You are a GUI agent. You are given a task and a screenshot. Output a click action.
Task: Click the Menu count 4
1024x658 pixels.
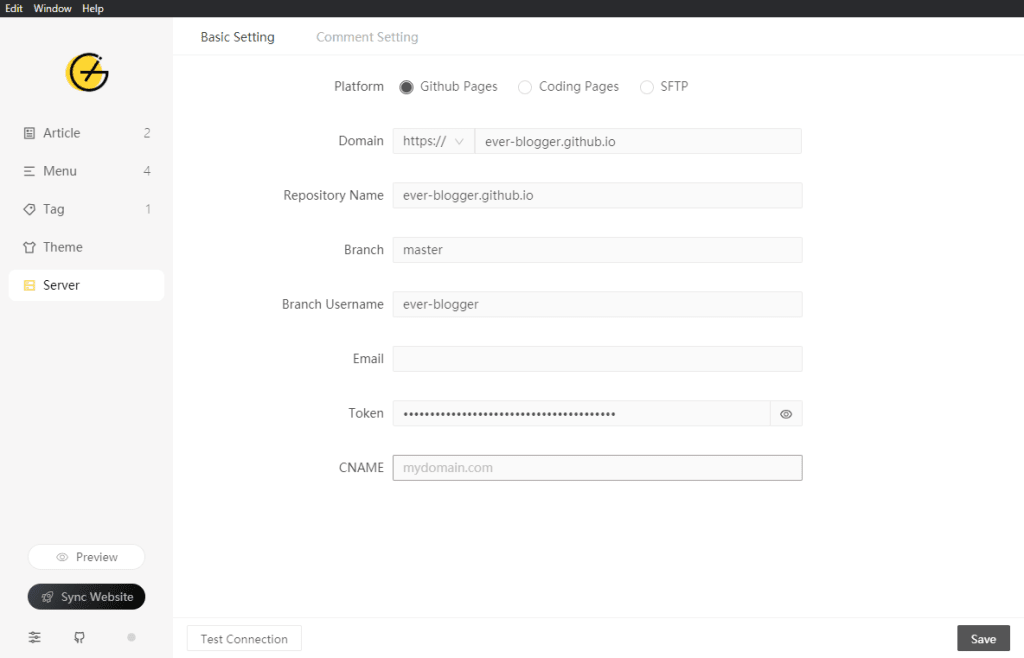pos(147,171)
